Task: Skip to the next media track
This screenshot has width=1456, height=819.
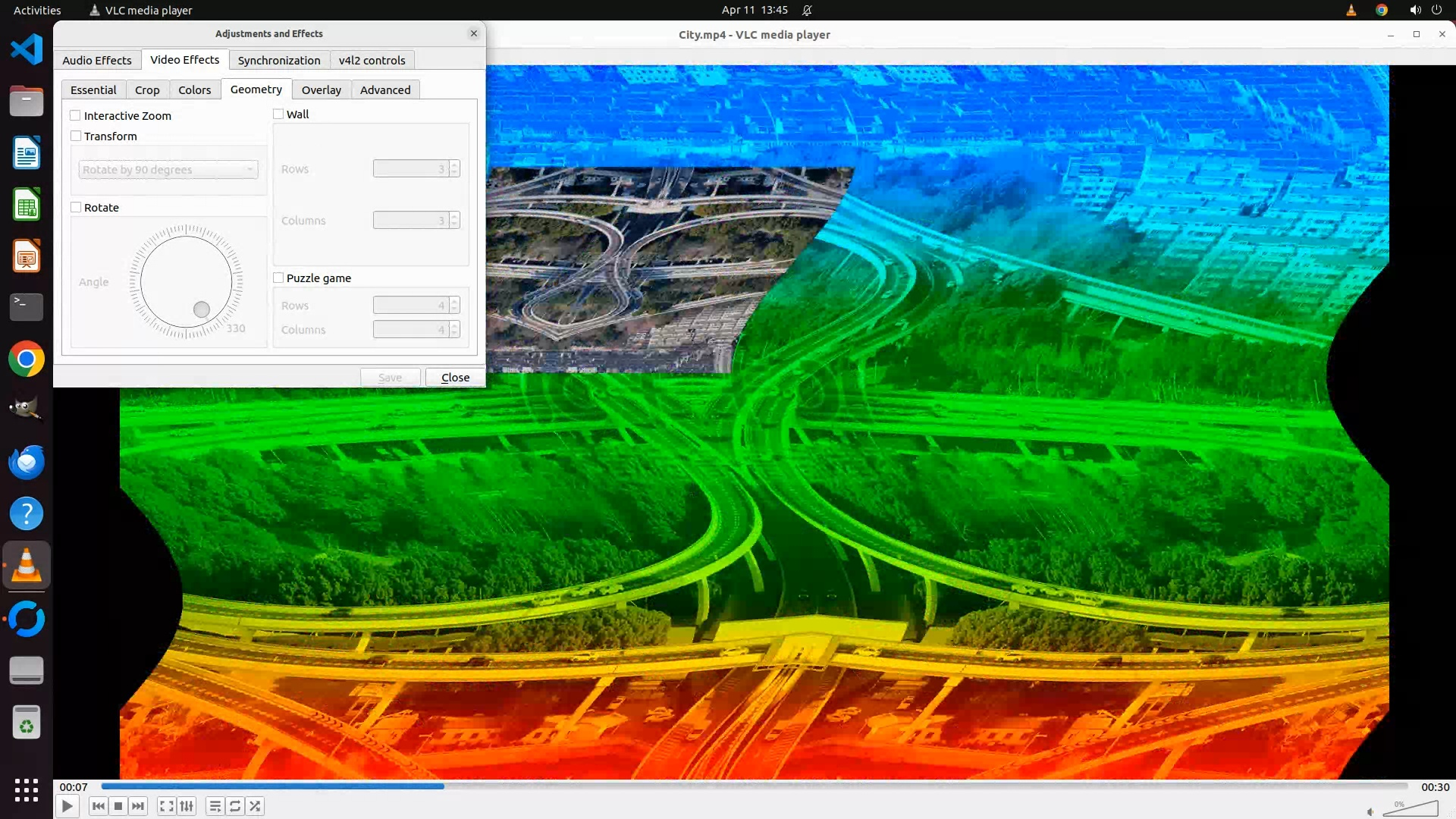Action: click(x=138, y=806)
